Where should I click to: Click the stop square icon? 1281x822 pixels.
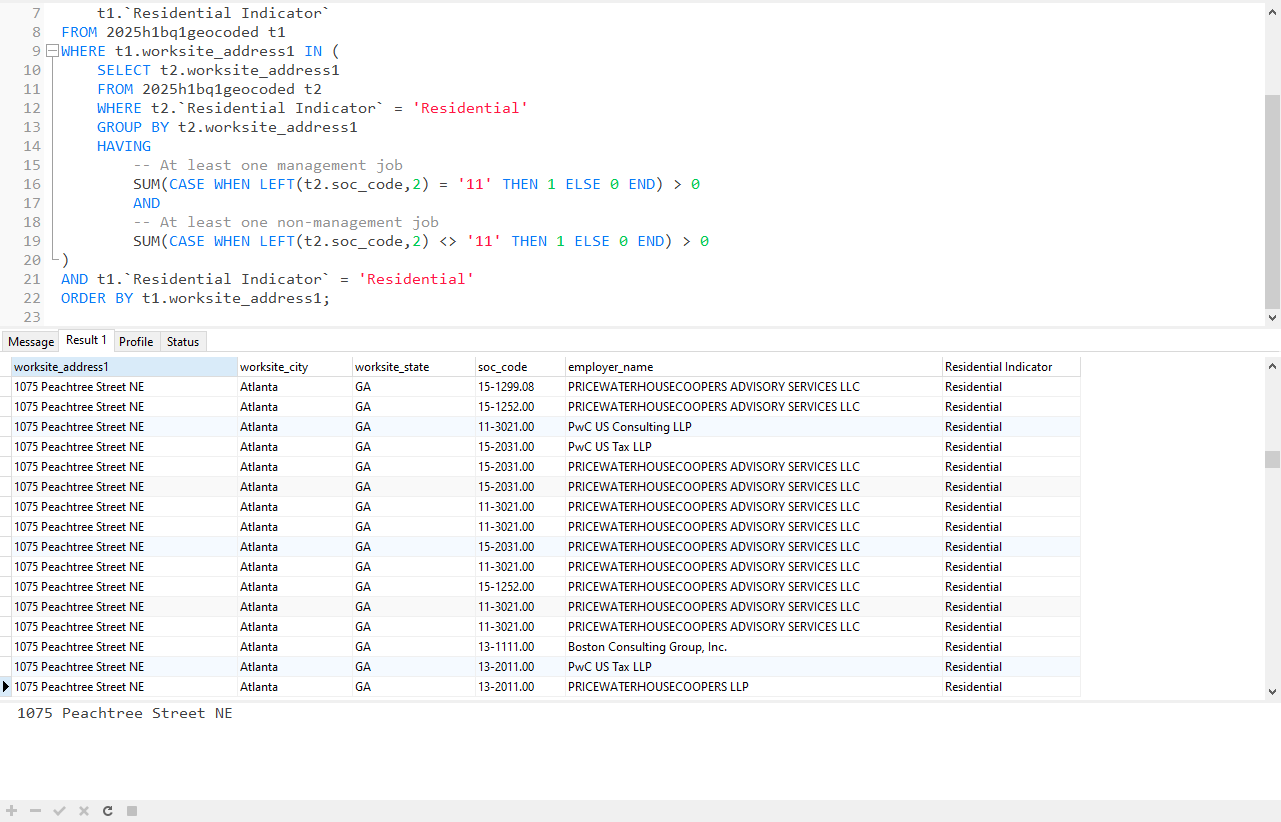132,811
